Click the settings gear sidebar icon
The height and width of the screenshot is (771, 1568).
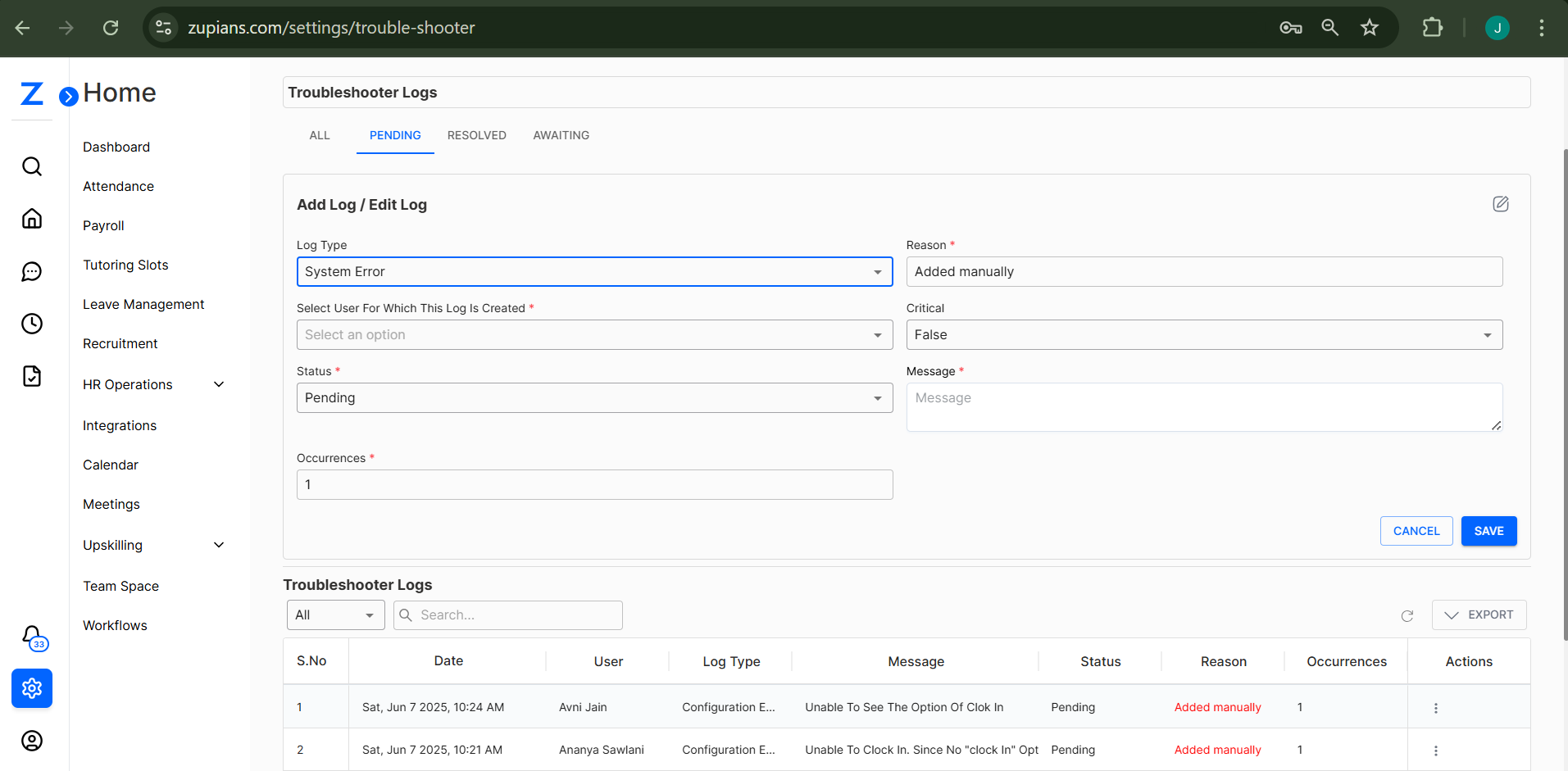coord(32,688)
